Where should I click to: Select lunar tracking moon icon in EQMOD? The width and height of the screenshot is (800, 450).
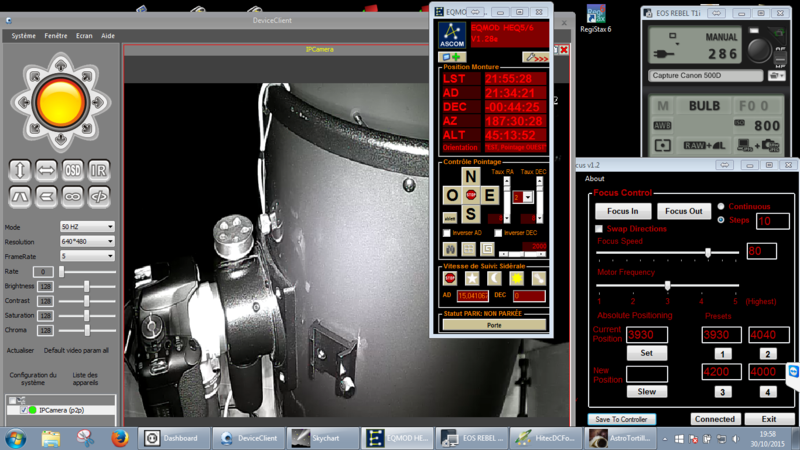[x=494, y=278]
